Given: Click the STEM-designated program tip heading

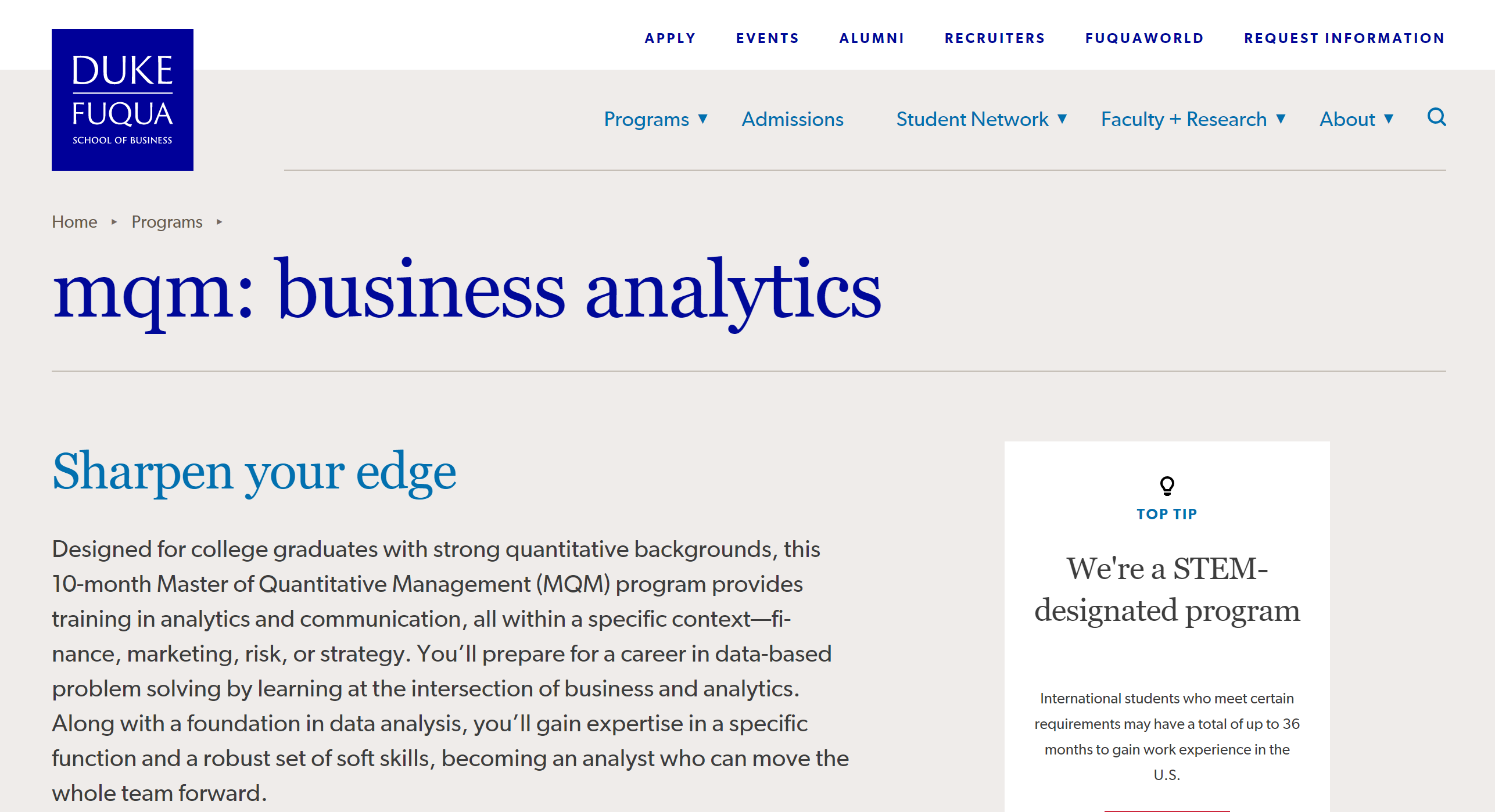Looking at the screenshot, I should tap(1167, 590).
